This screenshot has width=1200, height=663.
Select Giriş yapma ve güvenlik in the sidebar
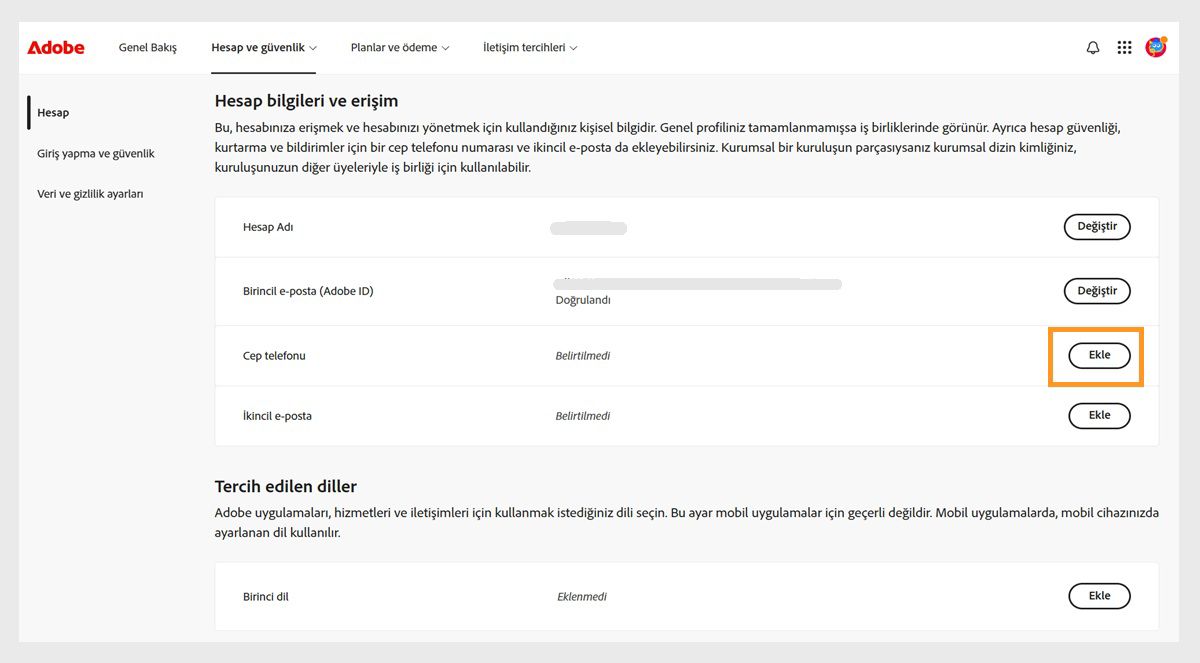(96, 153)
